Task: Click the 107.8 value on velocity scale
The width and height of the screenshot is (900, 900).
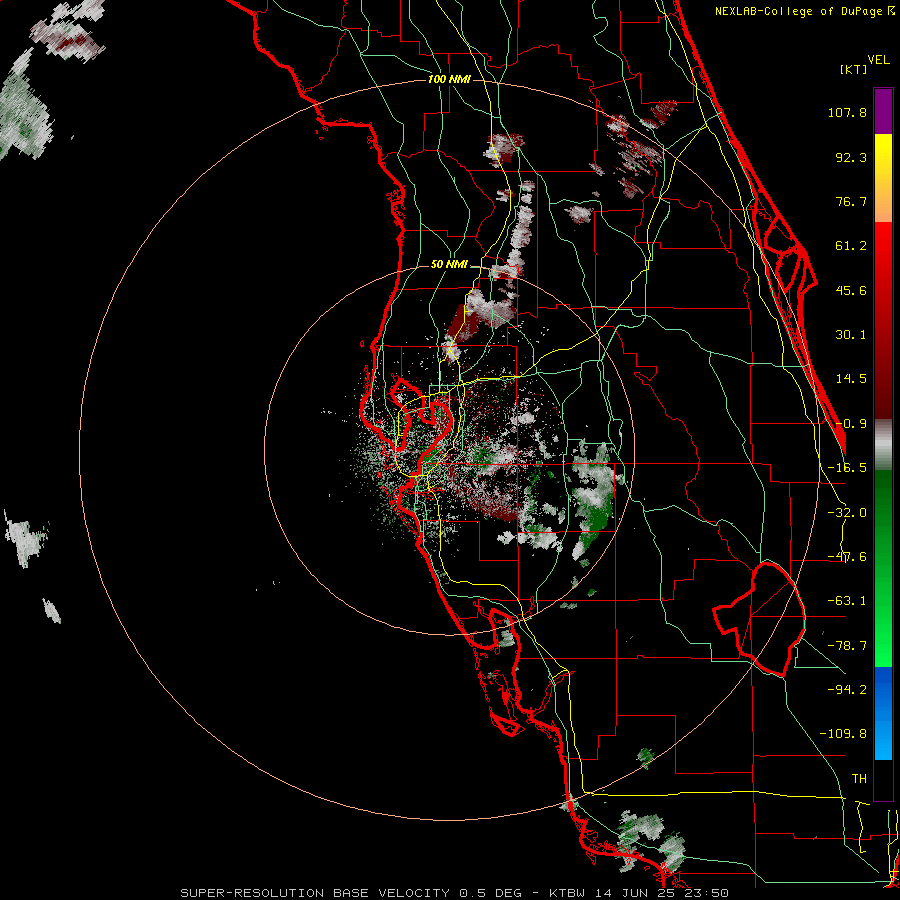Action: [x=847, y=112]
